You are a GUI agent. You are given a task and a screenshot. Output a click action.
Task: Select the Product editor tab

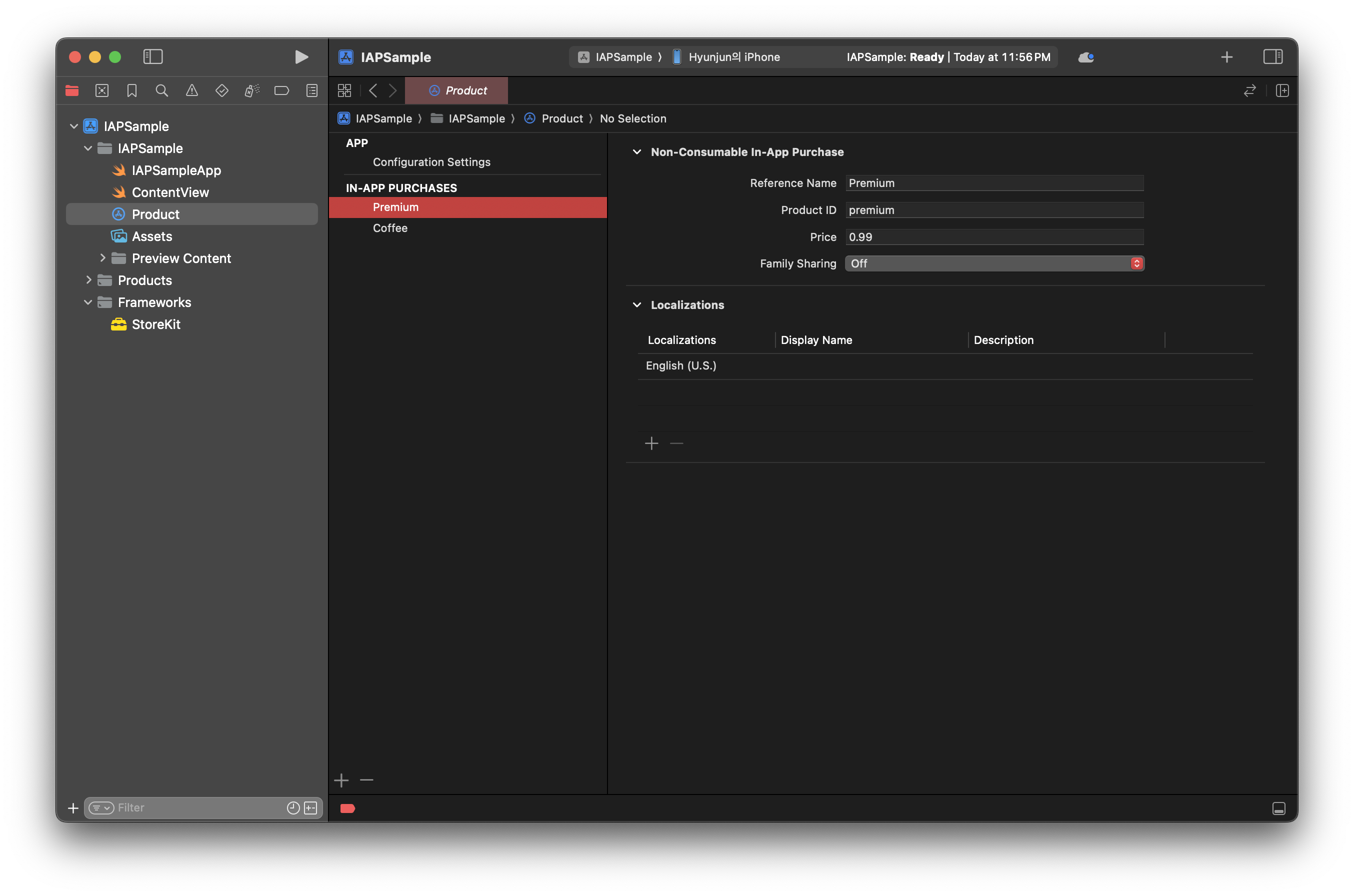click(x=457, y=91)
